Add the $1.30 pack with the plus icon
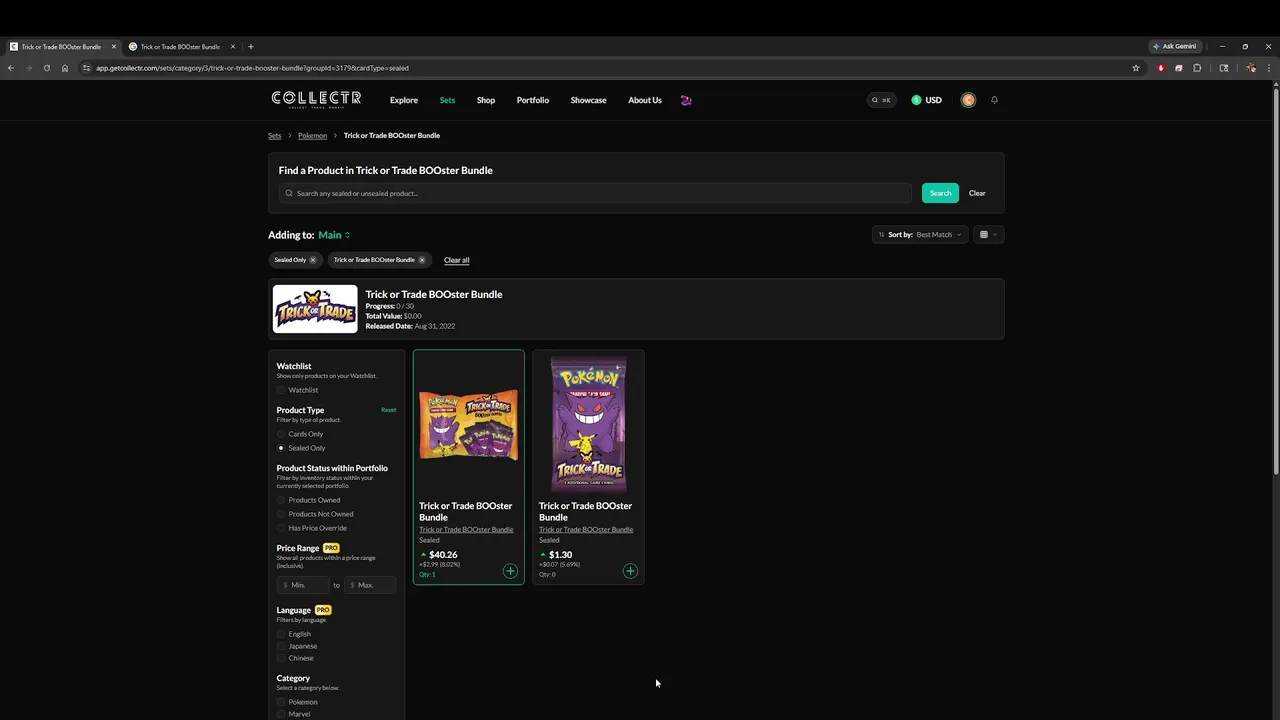 click(630, 571)
